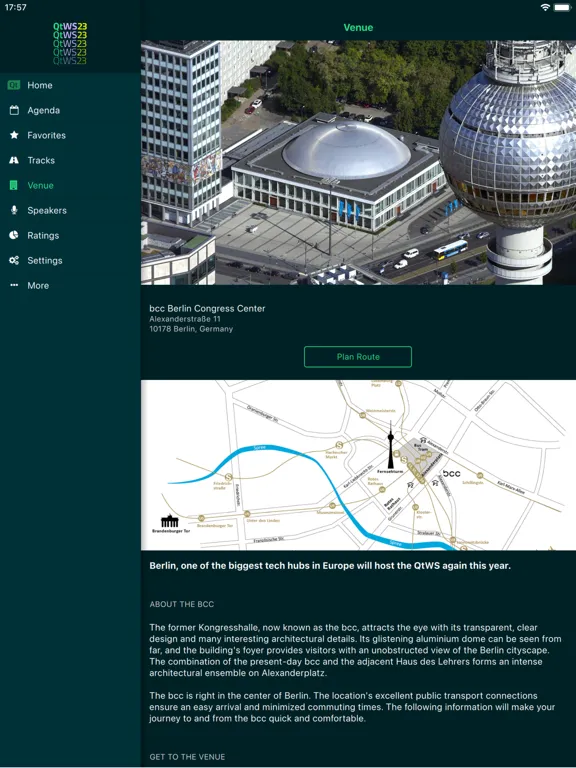Tap the 17:57 clock in the status bar

[16, 7]
